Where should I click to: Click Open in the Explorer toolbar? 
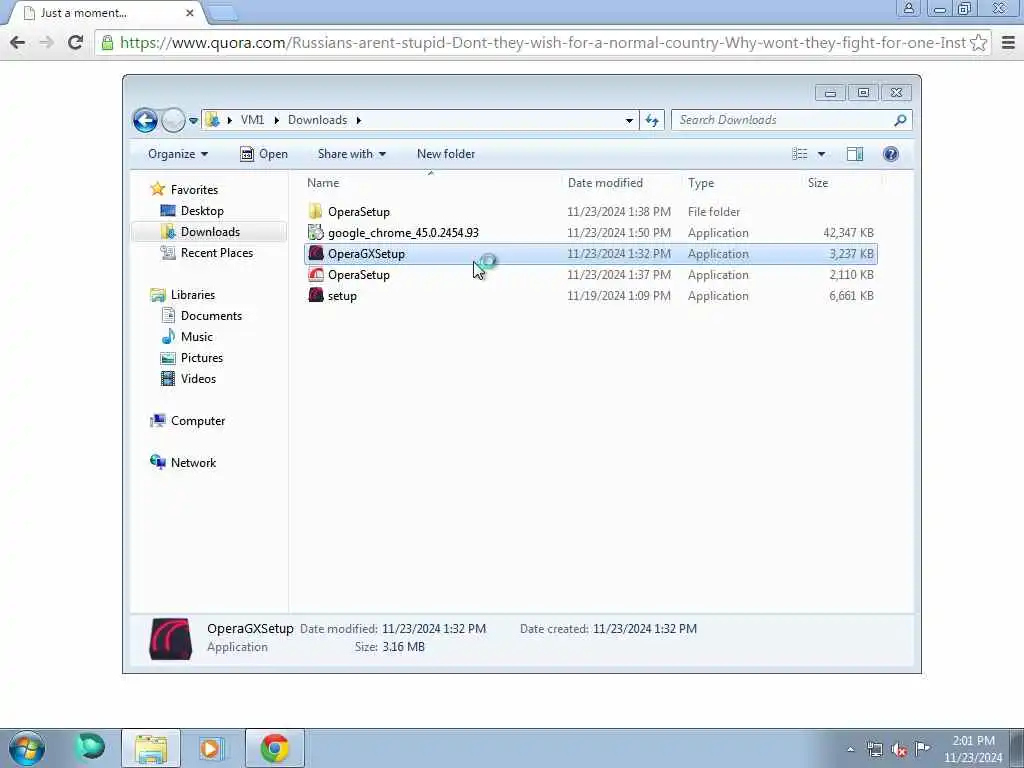pos(264,154)
